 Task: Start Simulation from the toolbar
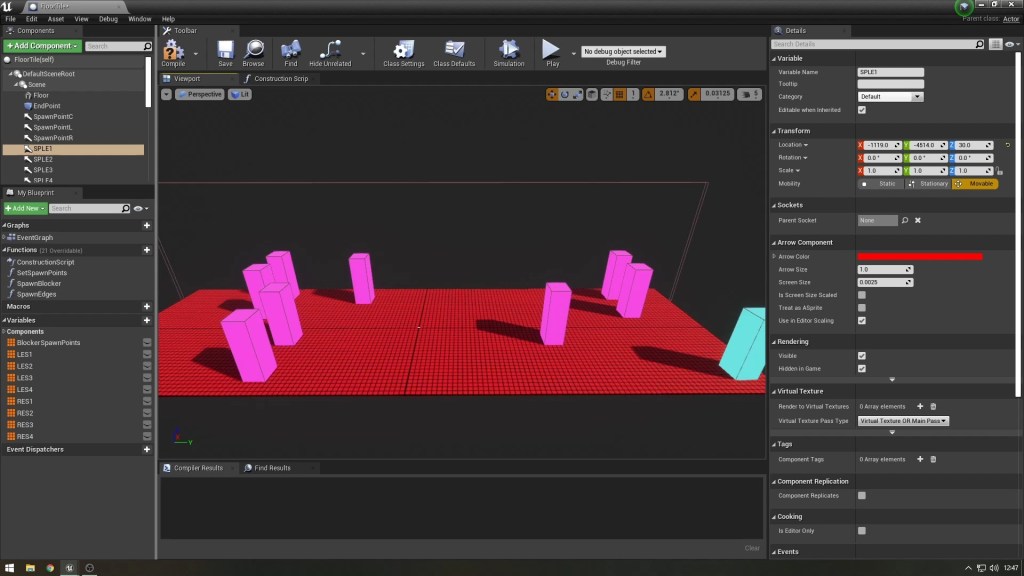(508, 51)
